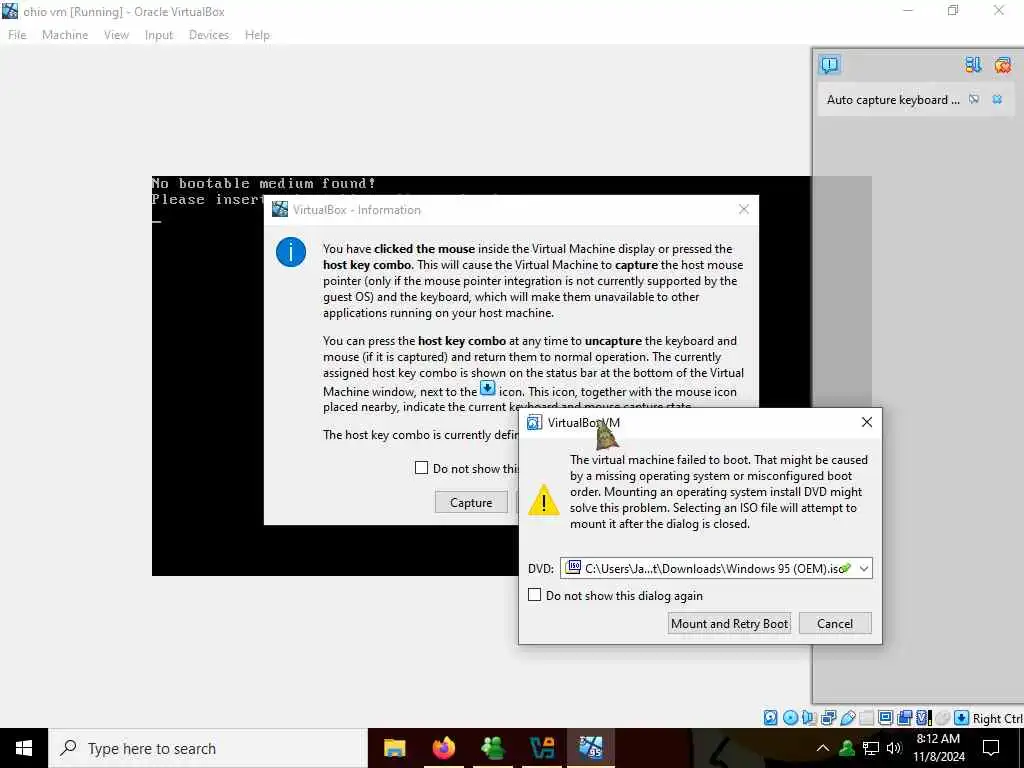Click the shared folders status bar icon

click(867, 718)
